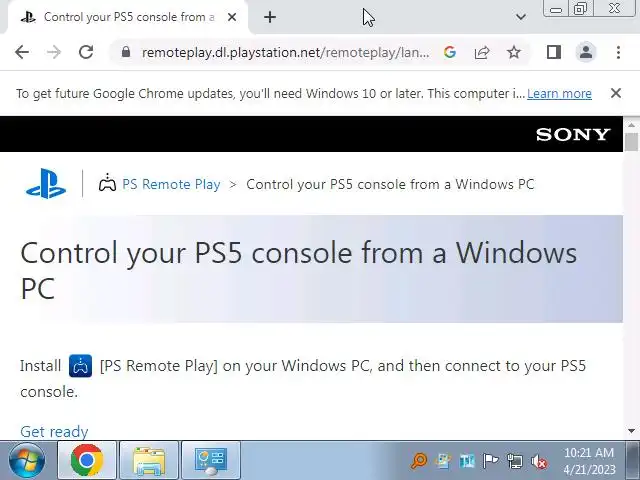Click the share page icon

click(x=482, y=52)
